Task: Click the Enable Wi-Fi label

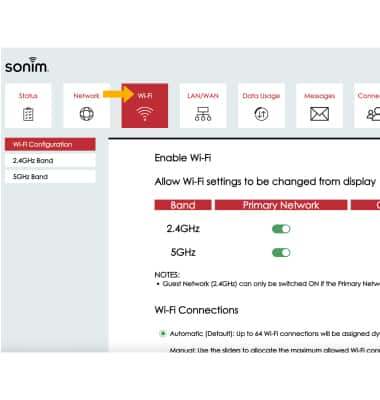Action: [x=183, y=158]
